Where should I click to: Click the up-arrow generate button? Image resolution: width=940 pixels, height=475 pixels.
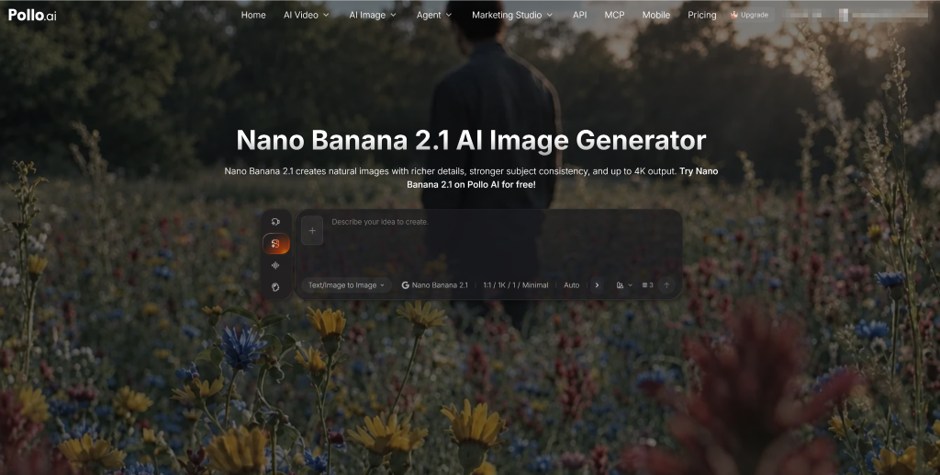click(x=666, y=285)
